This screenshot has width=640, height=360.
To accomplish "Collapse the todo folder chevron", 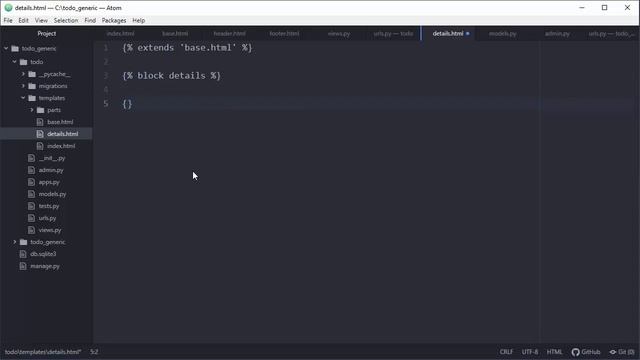I will click(15, 62).
